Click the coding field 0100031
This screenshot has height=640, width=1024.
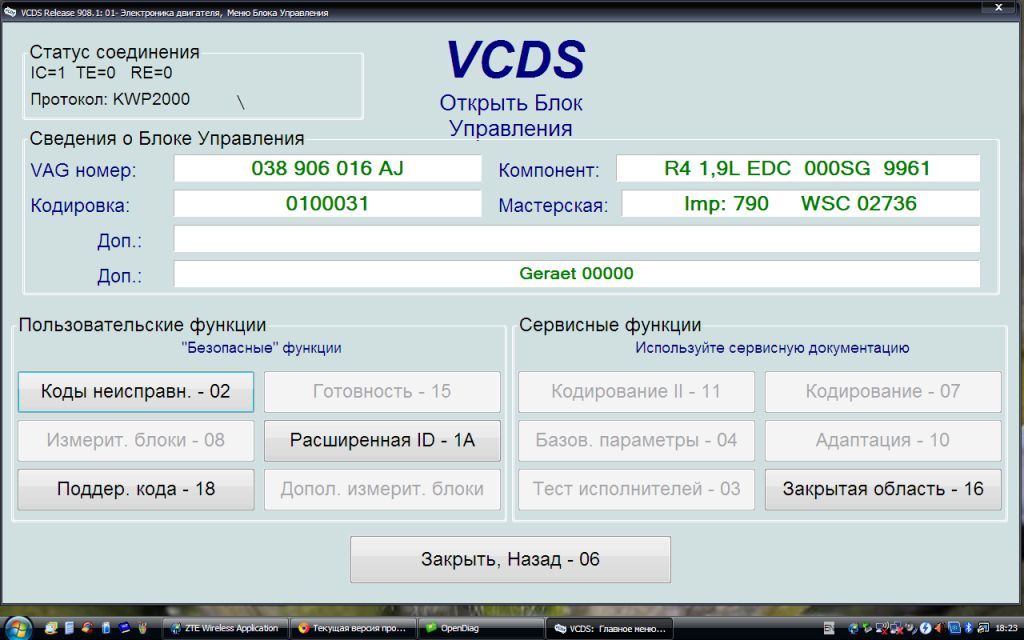pyautogui.click(x=327, y=204)
